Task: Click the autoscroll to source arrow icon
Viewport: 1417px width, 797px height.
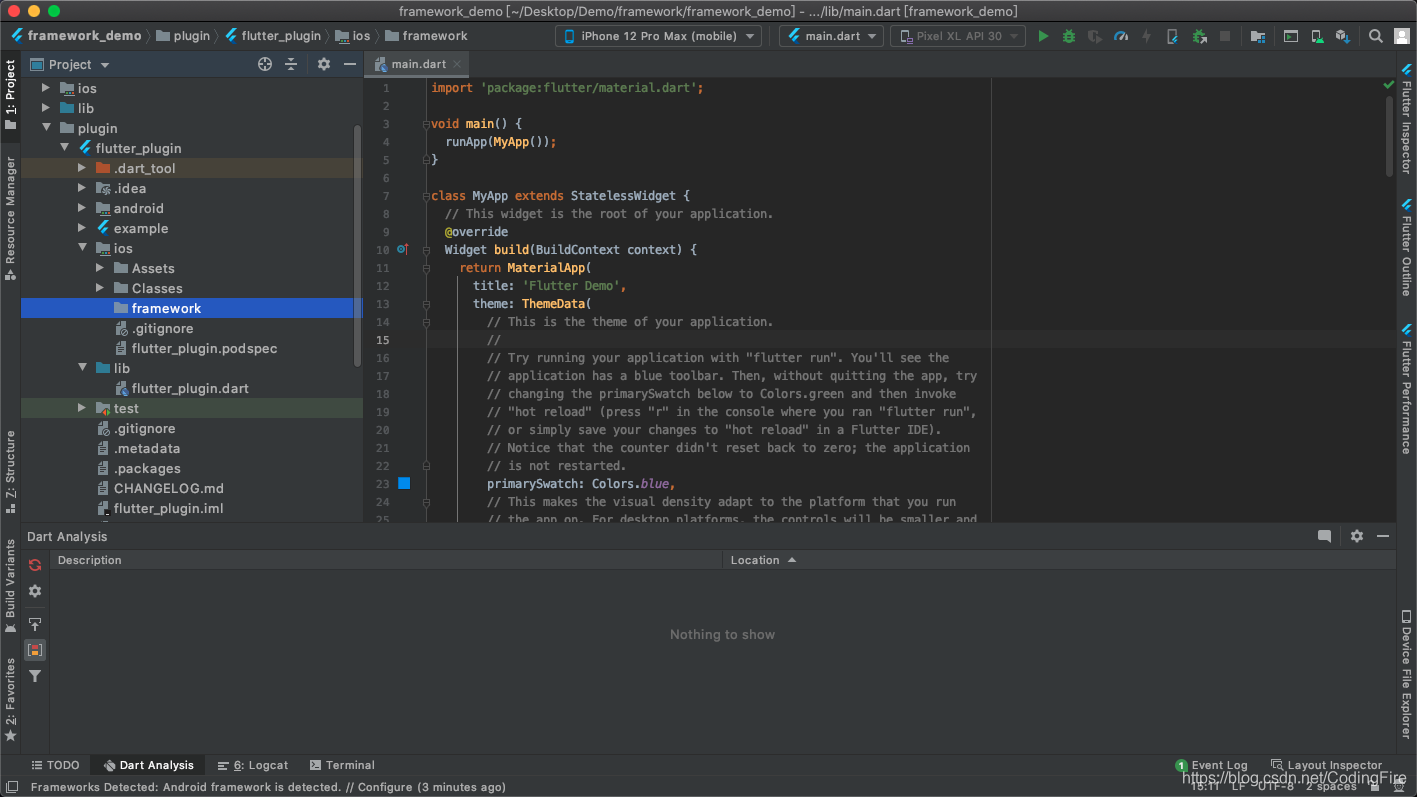Action: click(x=35, y=624)
